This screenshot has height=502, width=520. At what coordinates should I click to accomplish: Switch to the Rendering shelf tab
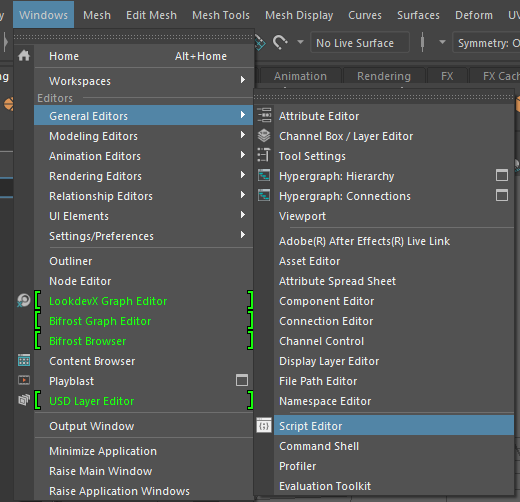click(384, 76)
